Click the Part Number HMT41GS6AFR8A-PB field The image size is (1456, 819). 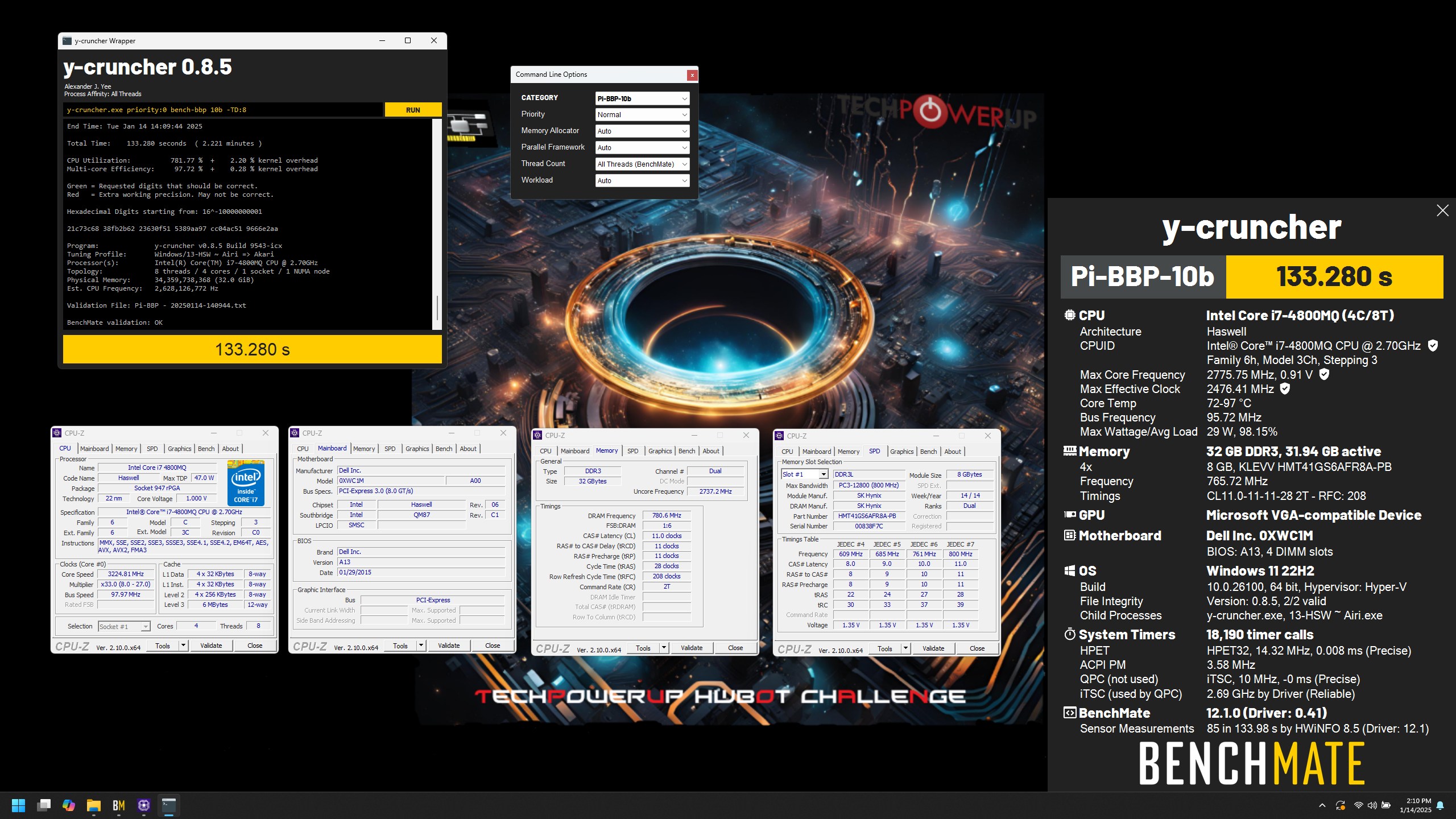tap(869, 516)
